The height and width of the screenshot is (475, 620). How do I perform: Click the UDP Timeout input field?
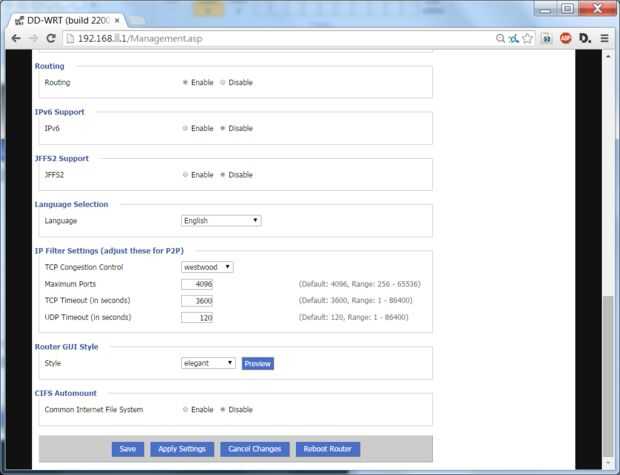tap(197, 318)
